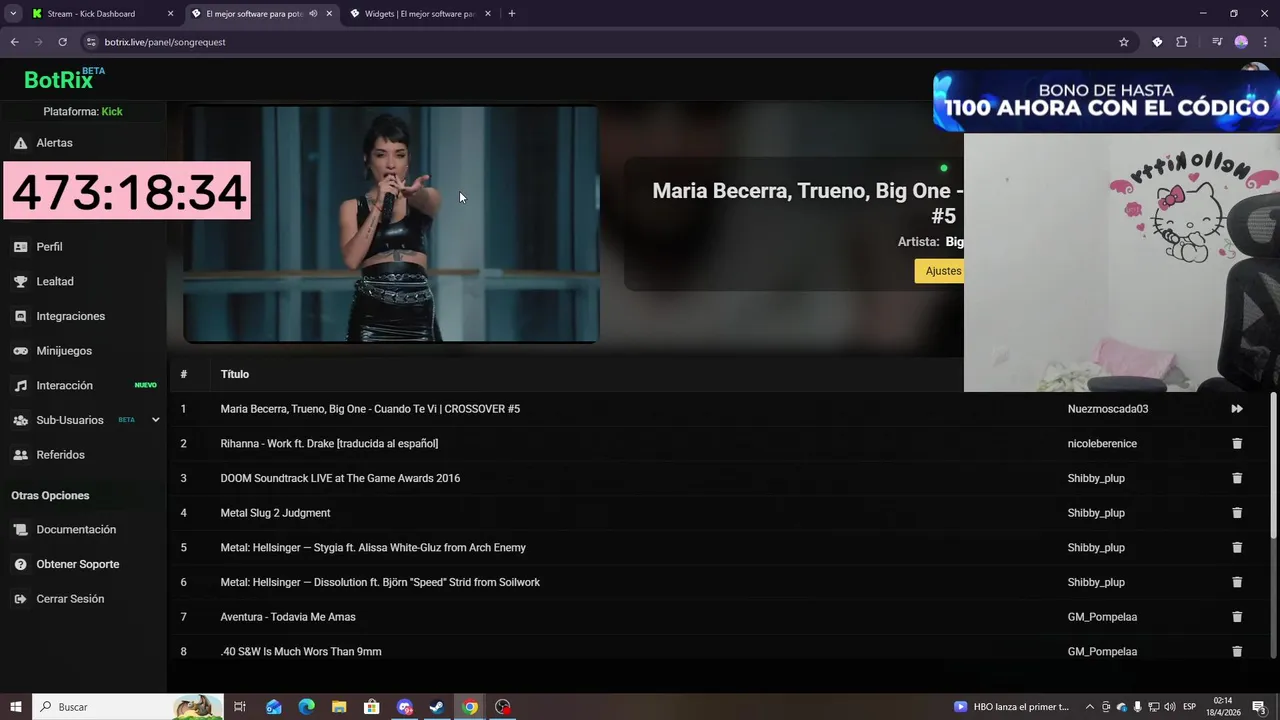Go back in browser history
Viewport: 1280px width, 720px height.
tap(14, 42)
